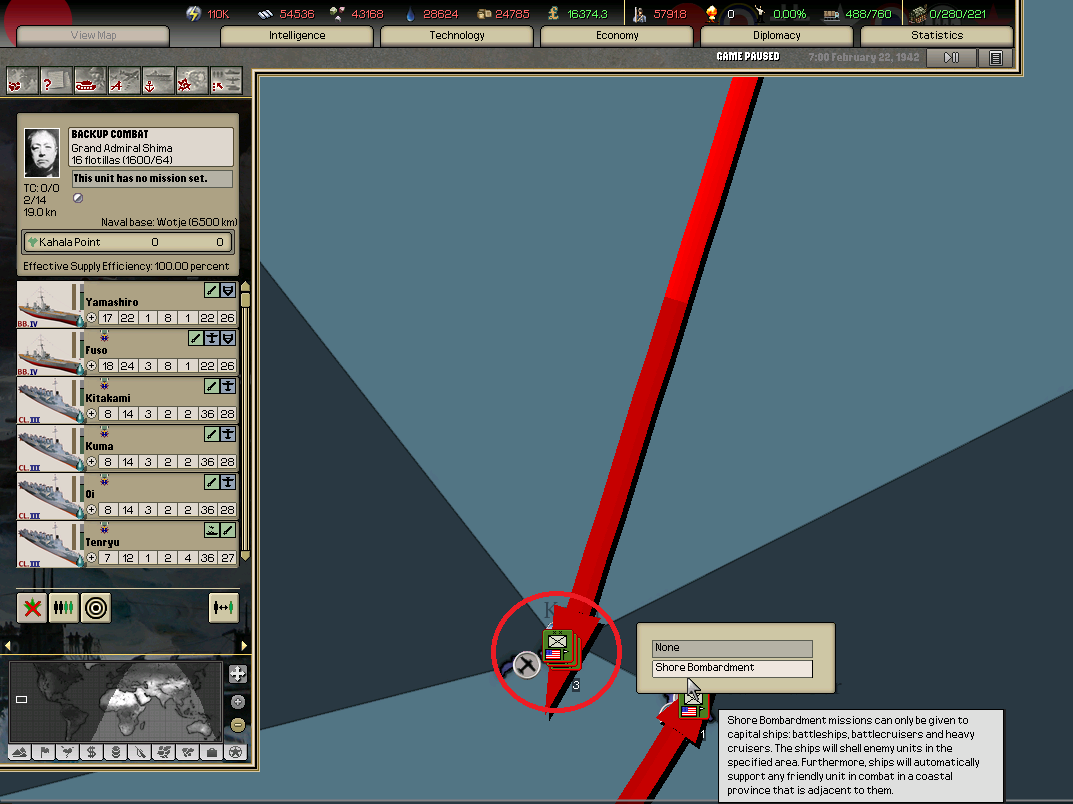Screen dimensions: 1073x804
Task: Open the Diplomacy tab
Action: [x=777, y=35]
